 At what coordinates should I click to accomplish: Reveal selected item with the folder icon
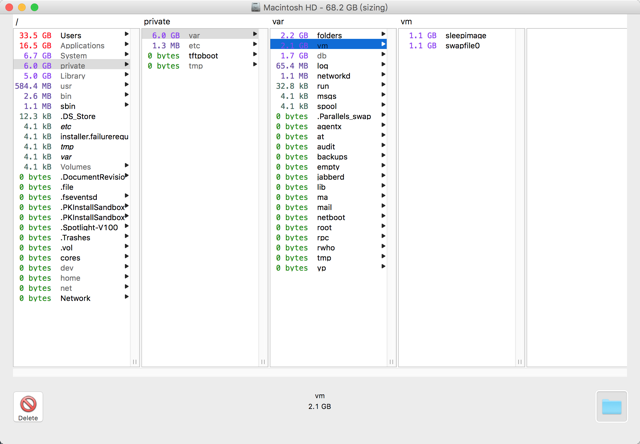click(x=611, y=406)
